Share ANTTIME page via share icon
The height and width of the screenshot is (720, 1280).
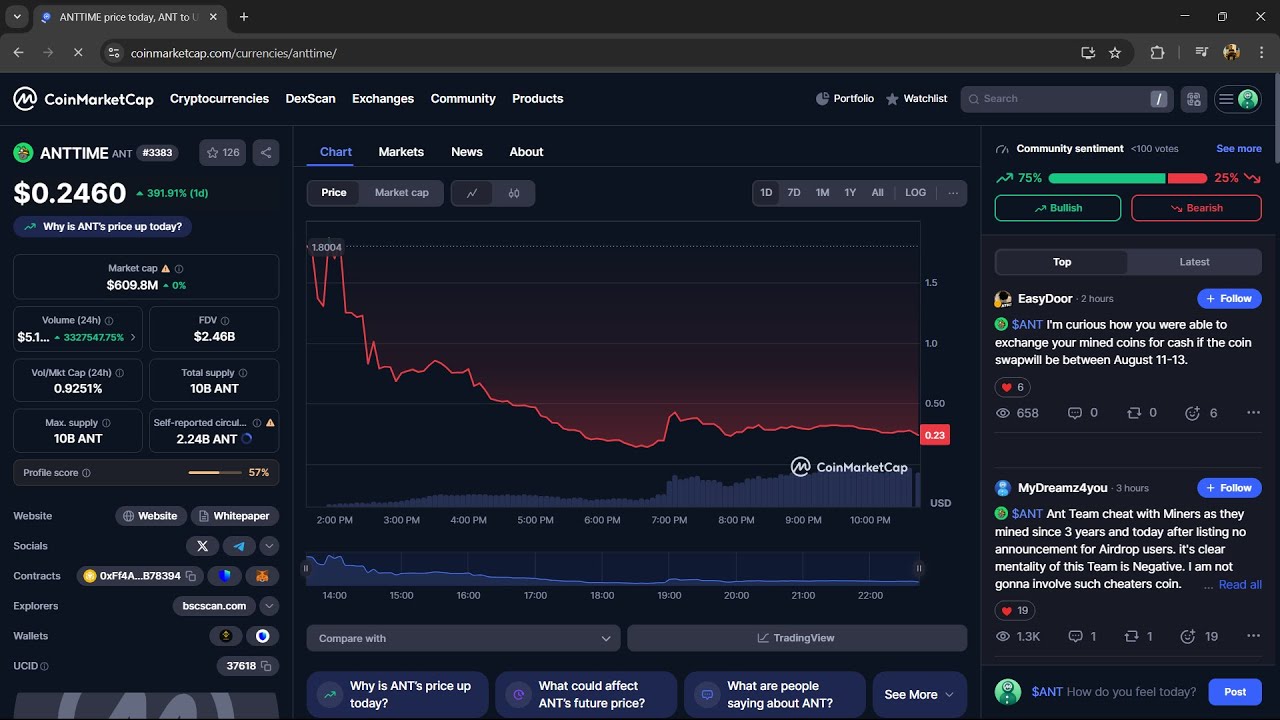coord(266,153)
